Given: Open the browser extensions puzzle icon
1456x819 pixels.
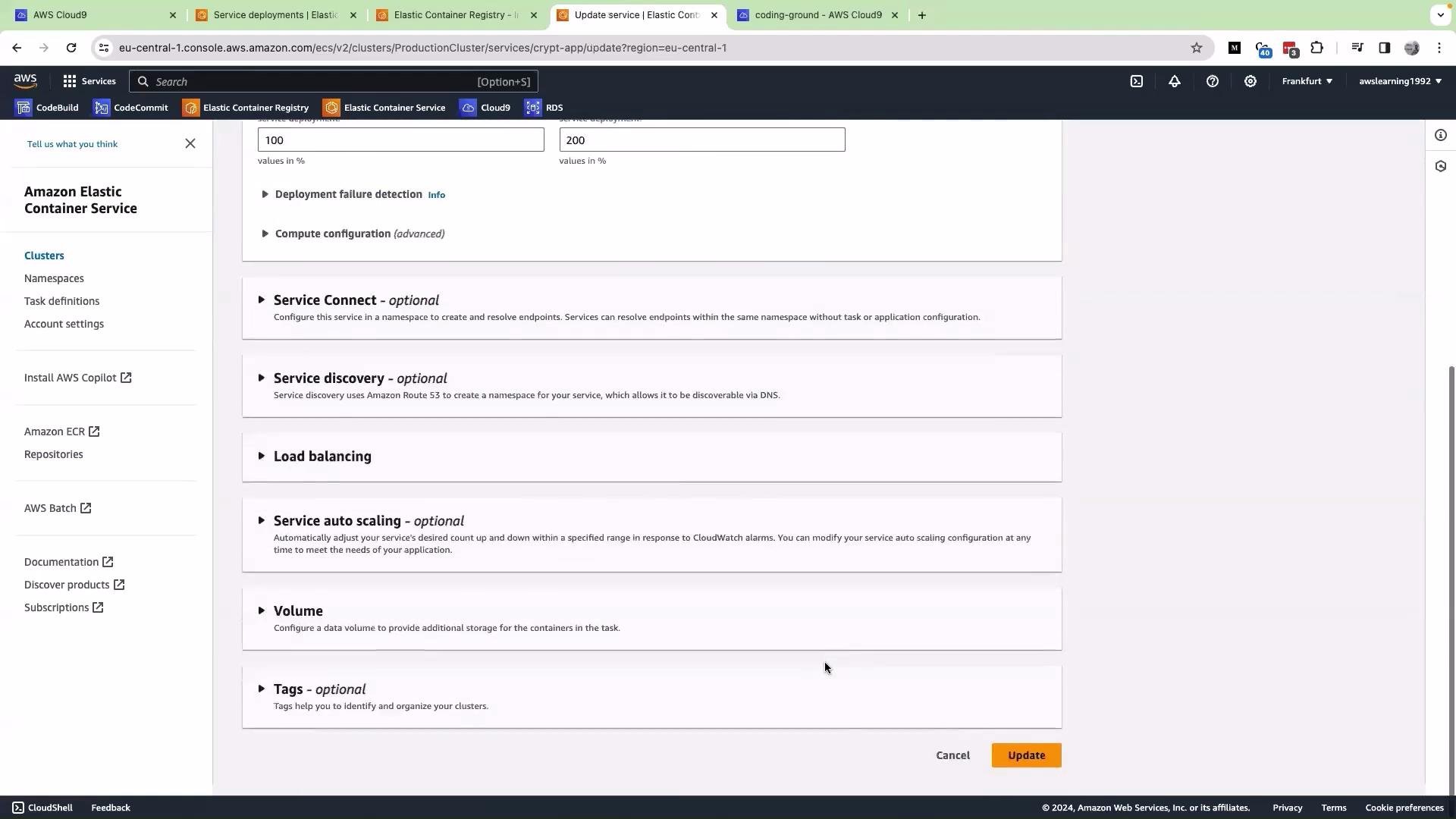Looking at the screenshot, I should 1316,48.
